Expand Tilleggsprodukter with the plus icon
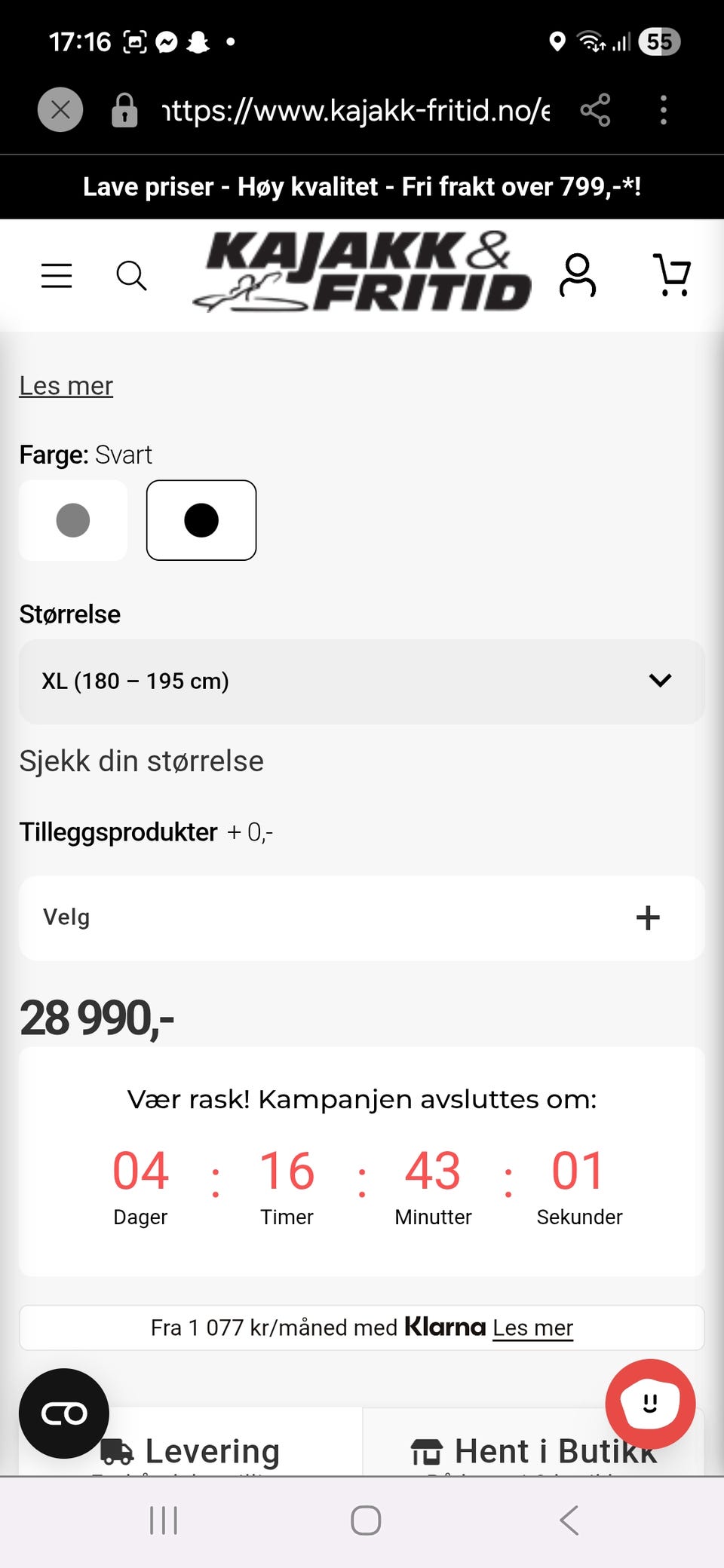Screen dimensions: 724x1568 (648, 917)
